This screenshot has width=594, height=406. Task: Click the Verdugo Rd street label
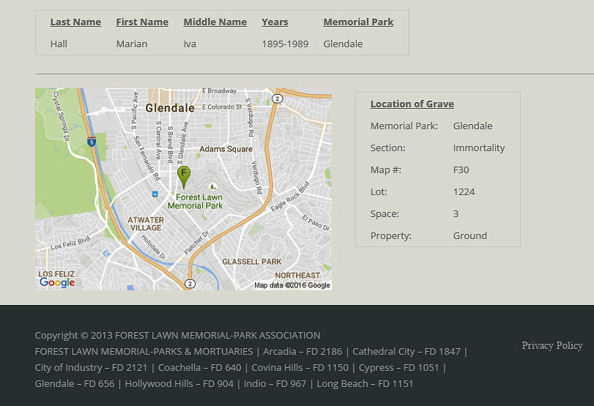click(x=257, y=177)
